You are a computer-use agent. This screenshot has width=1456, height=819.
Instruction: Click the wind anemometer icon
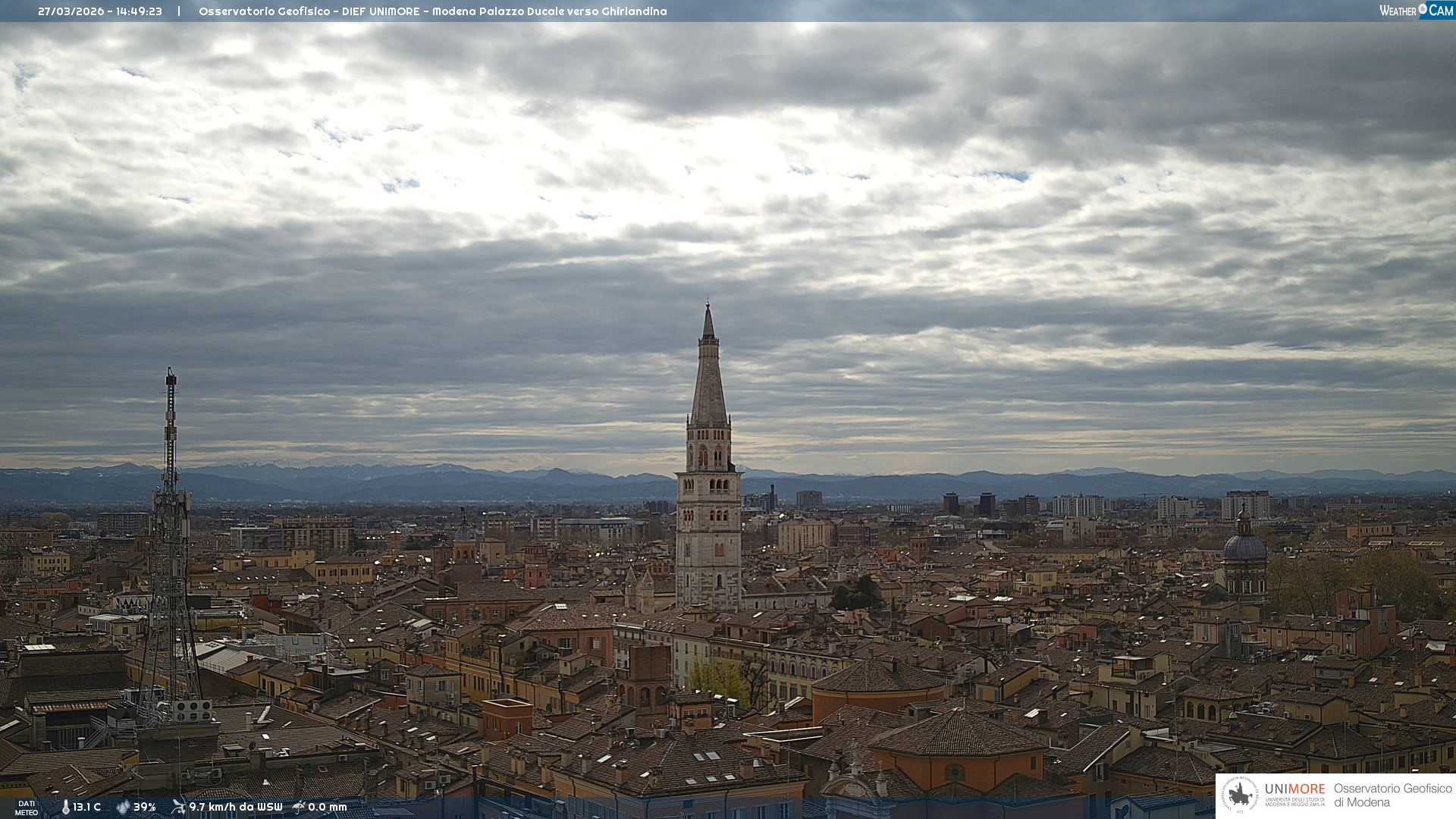tap(178, 807)
